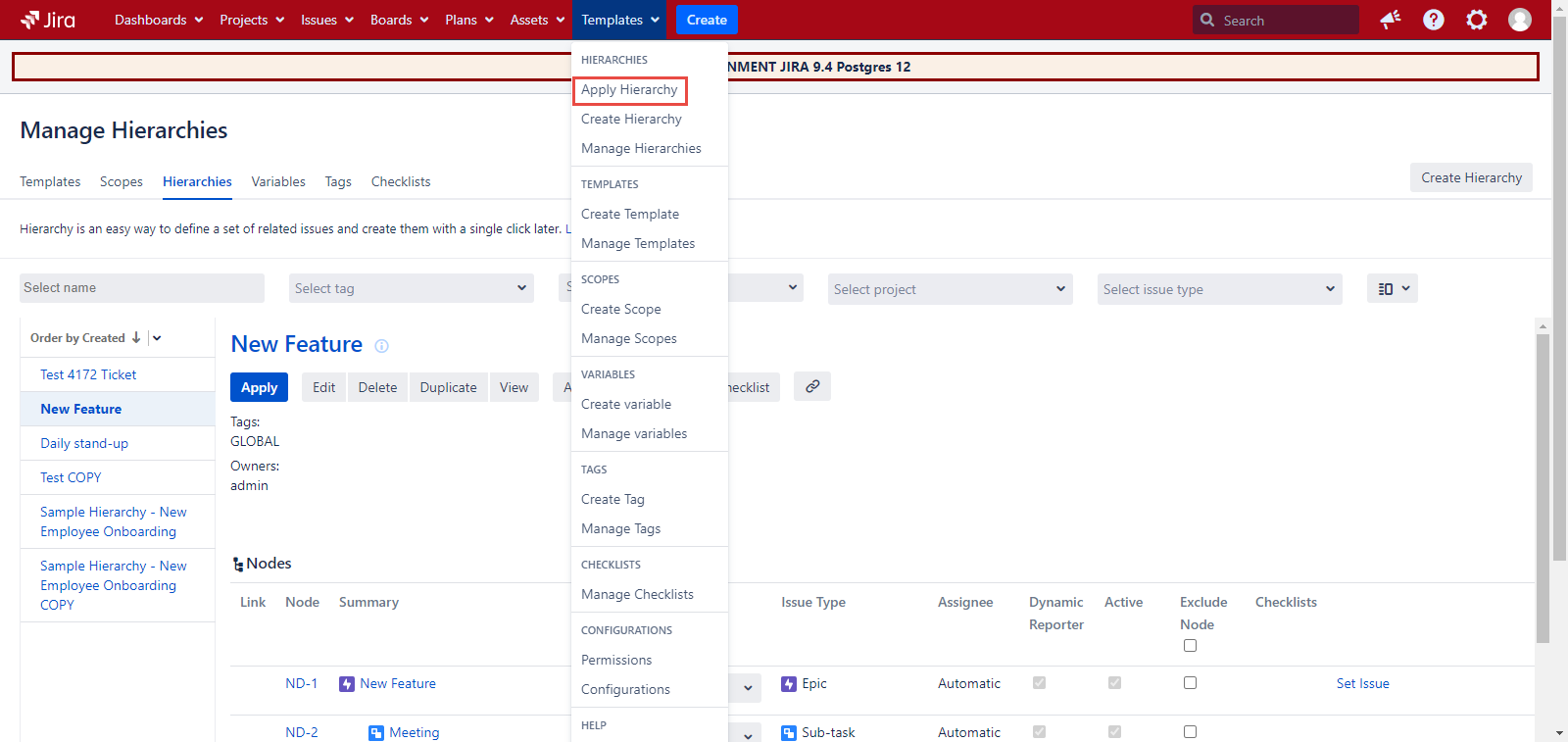Open the settings gear icon

(x=1476, y=20)
